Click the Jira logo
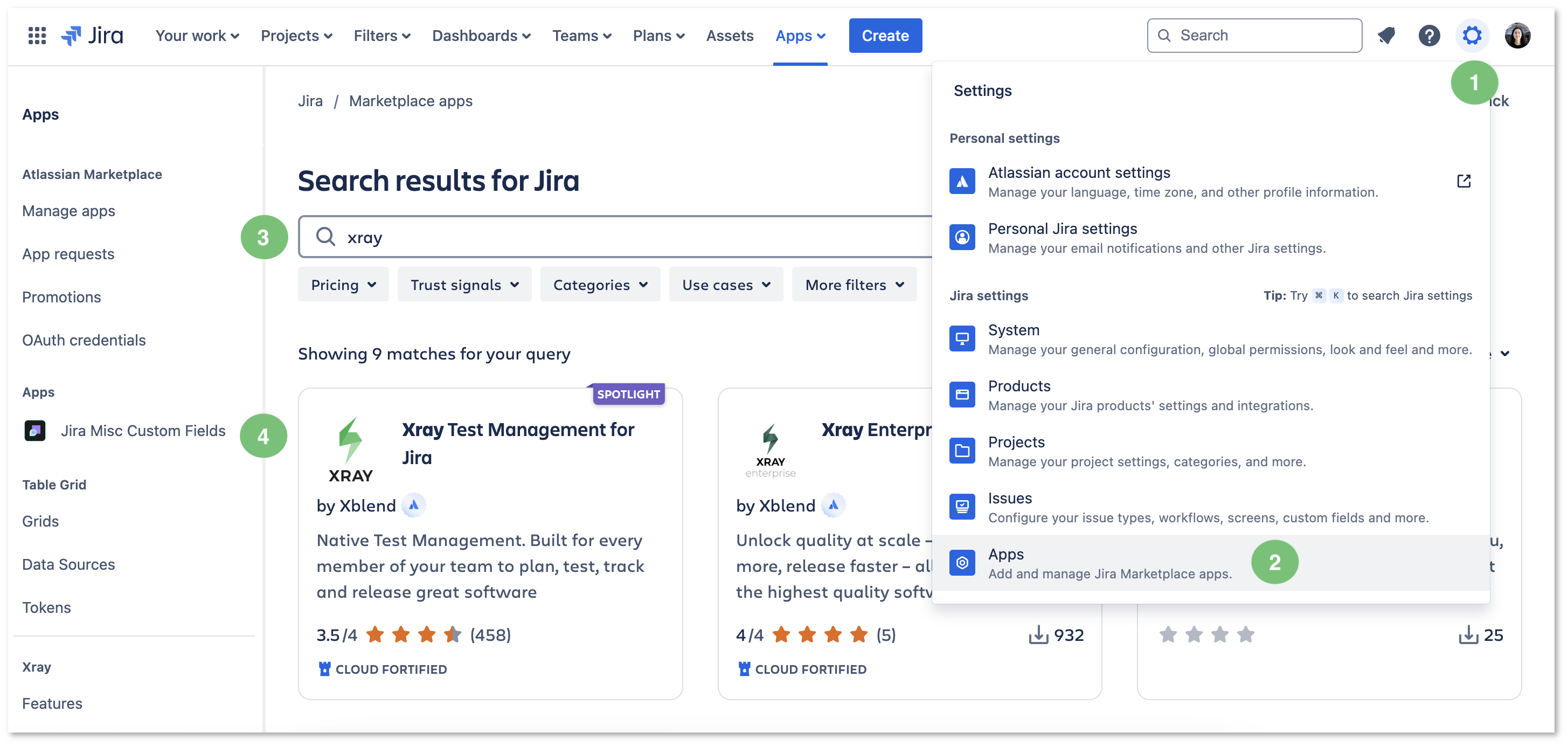Screen dimensions: 1568x746 pyautogui.click(x=93, y=36)
